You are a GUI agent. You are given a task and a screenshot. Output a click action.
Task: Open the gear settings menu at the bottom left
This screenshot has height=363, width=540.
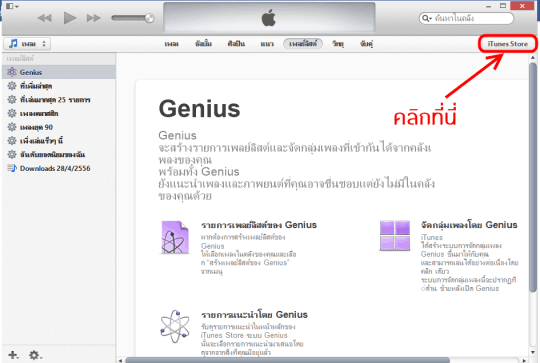click(x=35, y=355)
